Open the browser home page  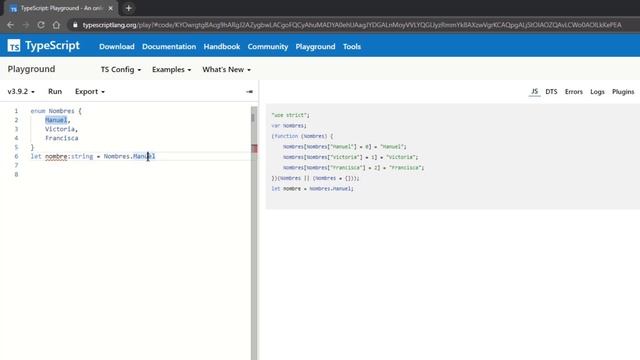(x=56, y=25)
